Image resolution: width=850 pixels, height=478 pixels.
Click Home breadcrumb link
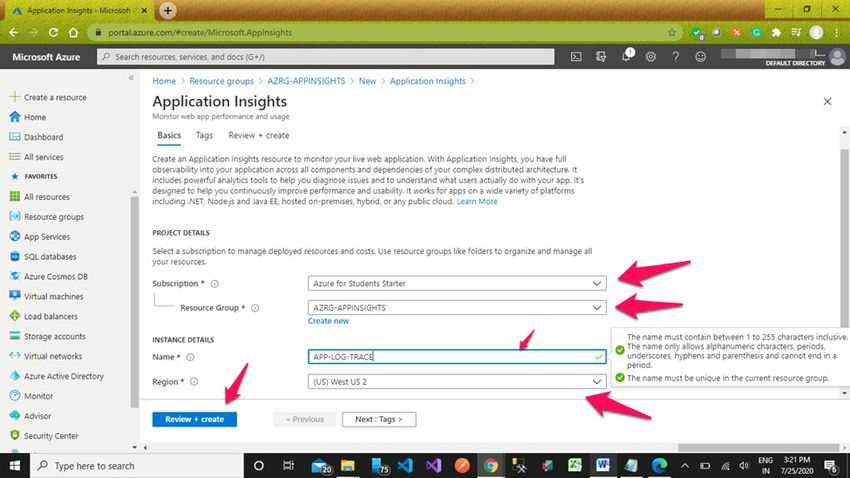164,81
